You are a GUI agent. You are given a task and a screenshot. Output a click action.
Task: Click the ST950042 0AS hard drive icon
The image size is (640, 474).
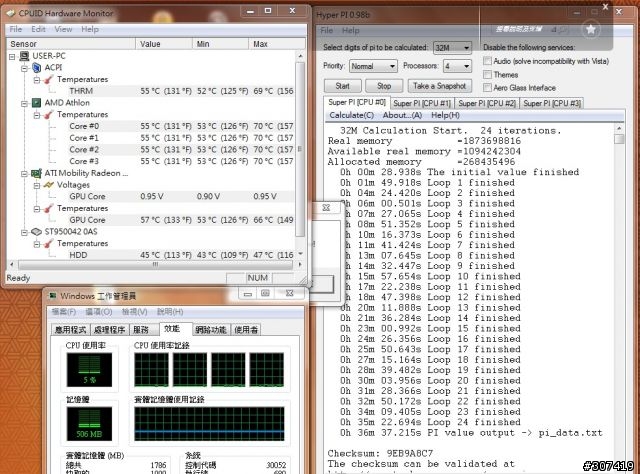(x=36, y=231)
